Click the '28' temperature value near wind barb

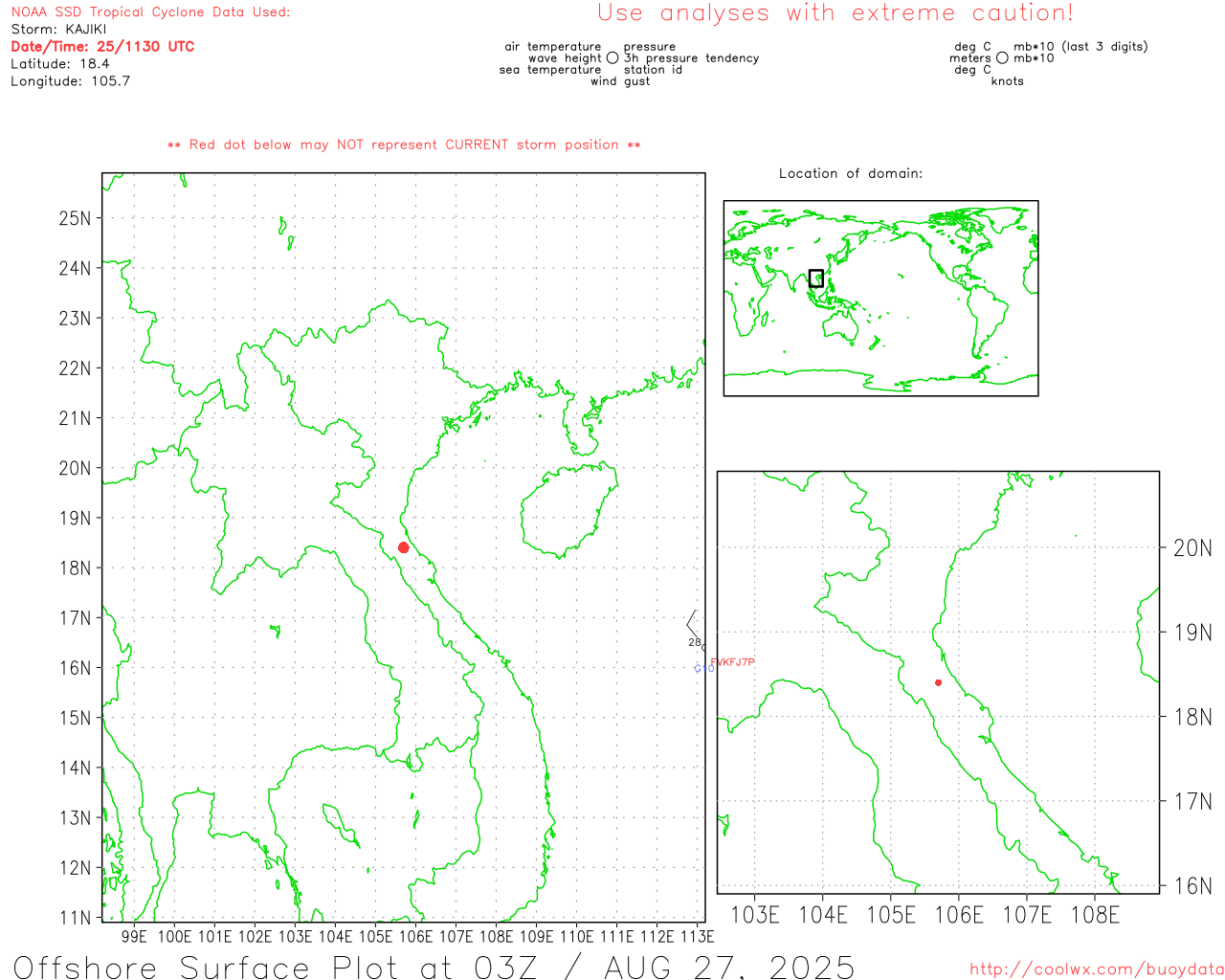pos(695,642)
